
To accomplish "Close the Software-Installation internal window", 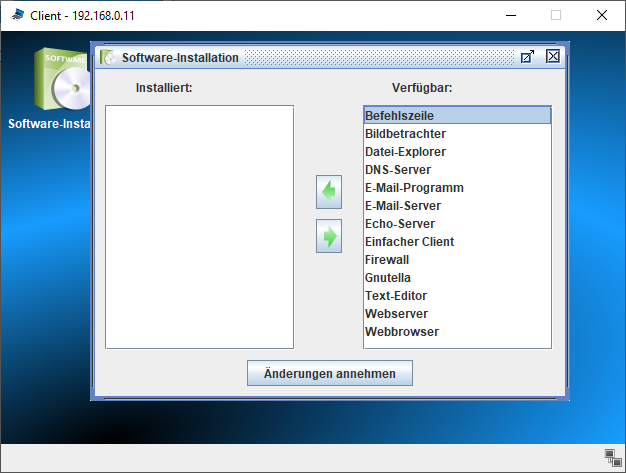I will 553,56.
